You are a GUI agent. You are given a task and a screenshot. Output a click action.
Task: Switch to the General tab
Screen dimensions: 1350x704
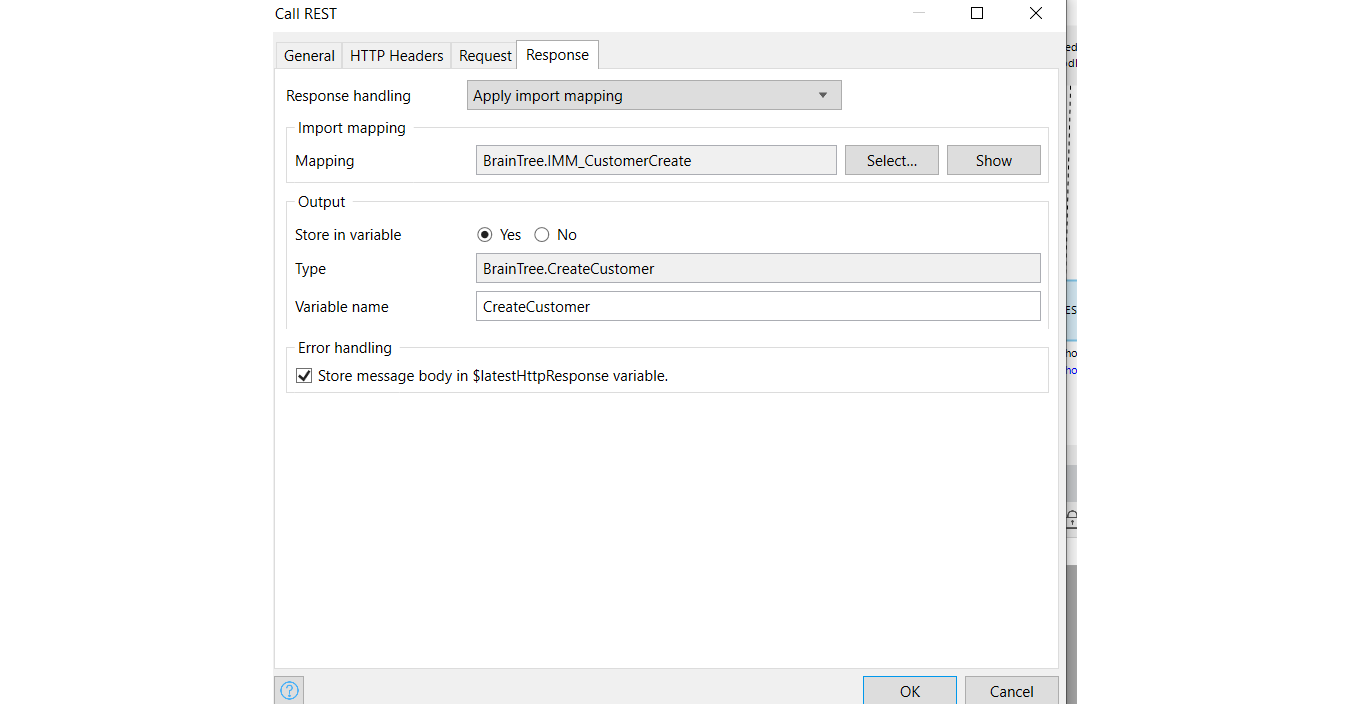pos(308,55)
